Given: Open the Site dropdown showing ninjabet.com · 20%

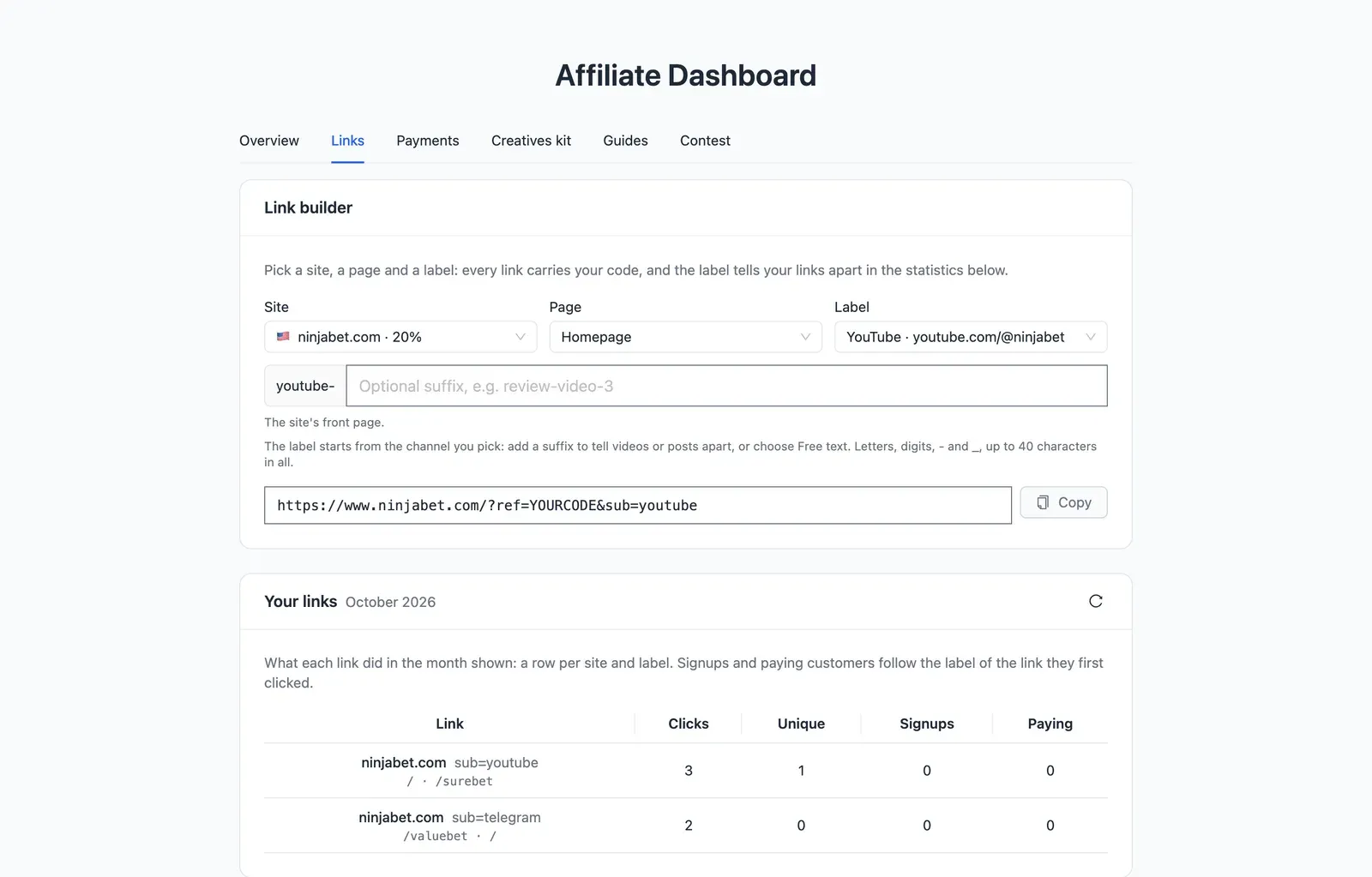Looking at the screenshot, I should tap(400, 337).
